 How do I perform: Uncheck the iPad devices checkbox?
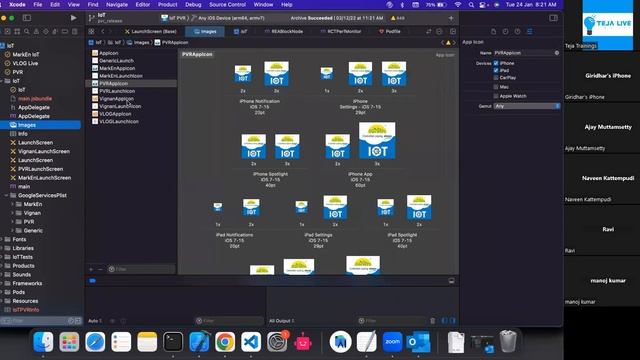pyautogui.click(x=496, y=70)
